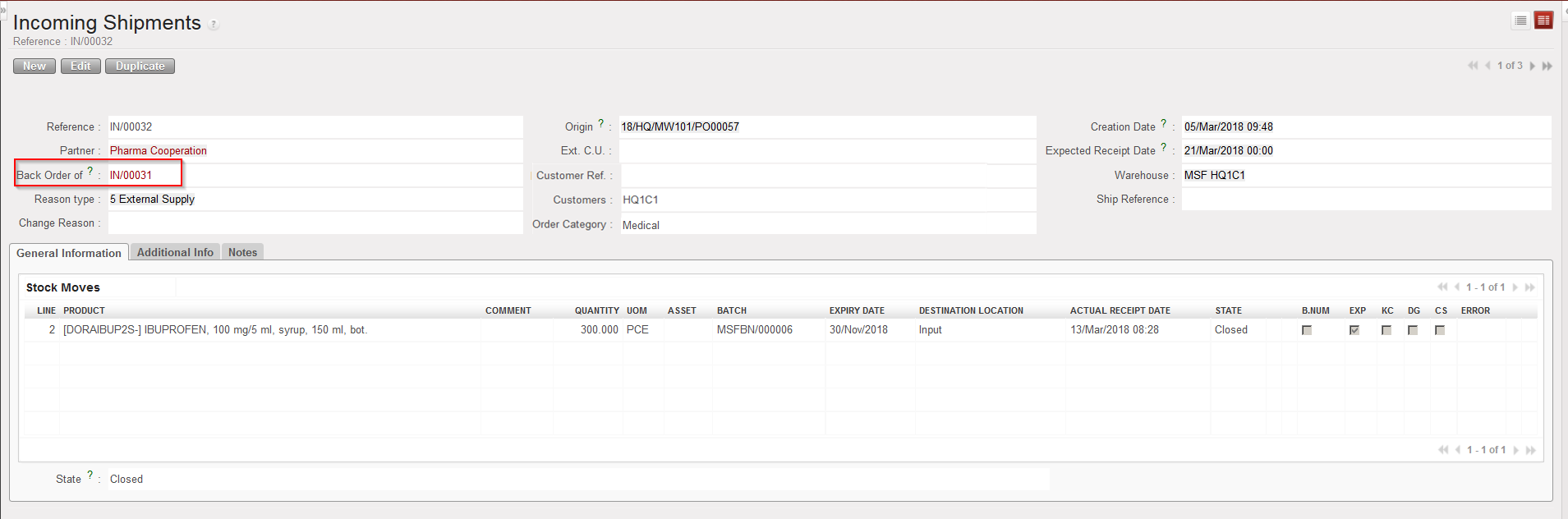Toggle the DG checkbox in stock move row
Viewport: 1568px width, 519px height.
(1413, 330)
